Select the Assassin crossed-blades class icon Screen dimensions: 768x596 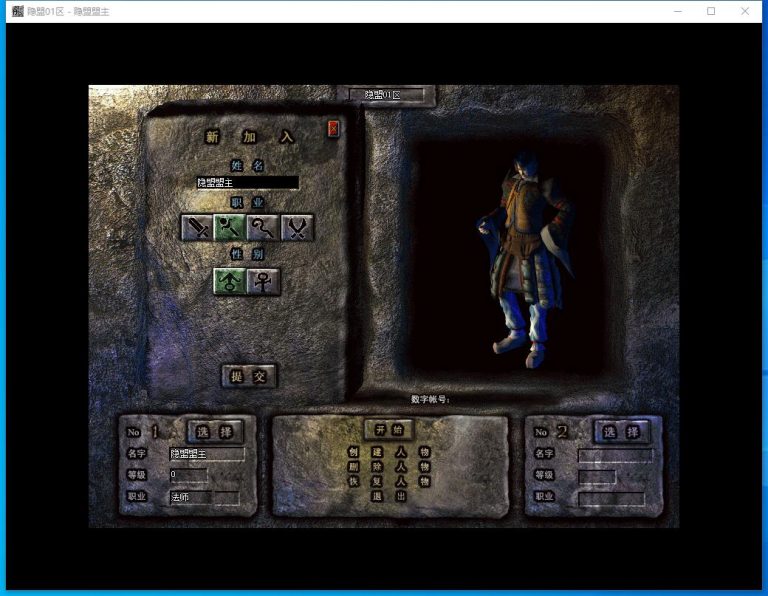tap(297, 228)
